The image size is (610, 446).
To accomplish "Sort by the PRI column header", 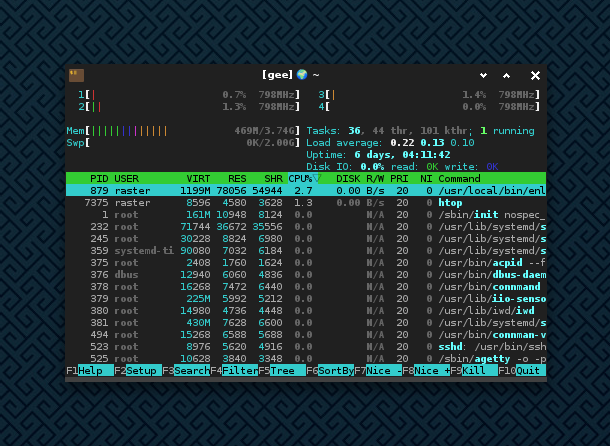I will click(x=399, y=179).
